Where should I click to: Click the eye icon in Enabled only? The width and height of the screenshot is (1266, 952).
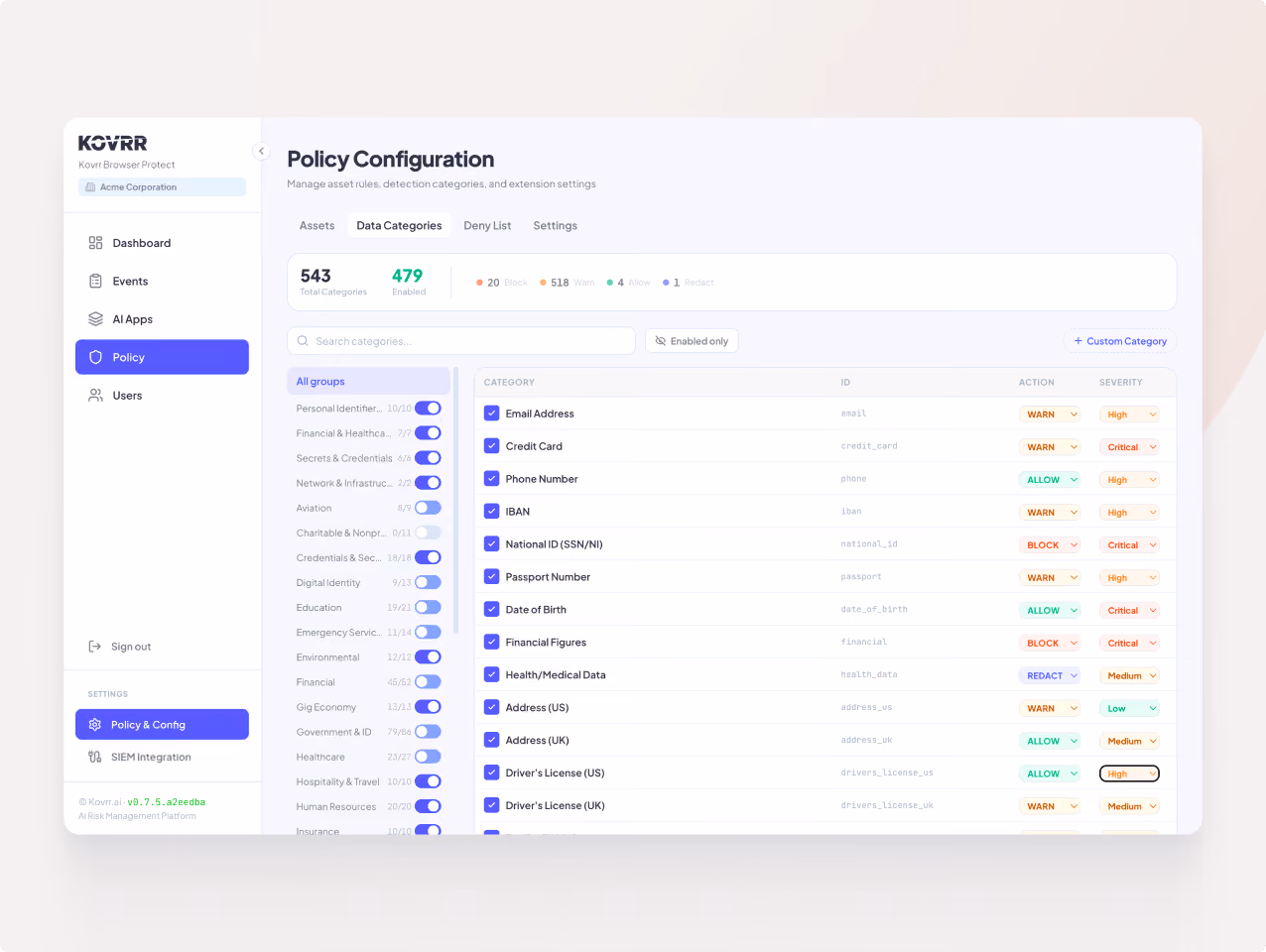pyautogui.click(x=661, y=341)
